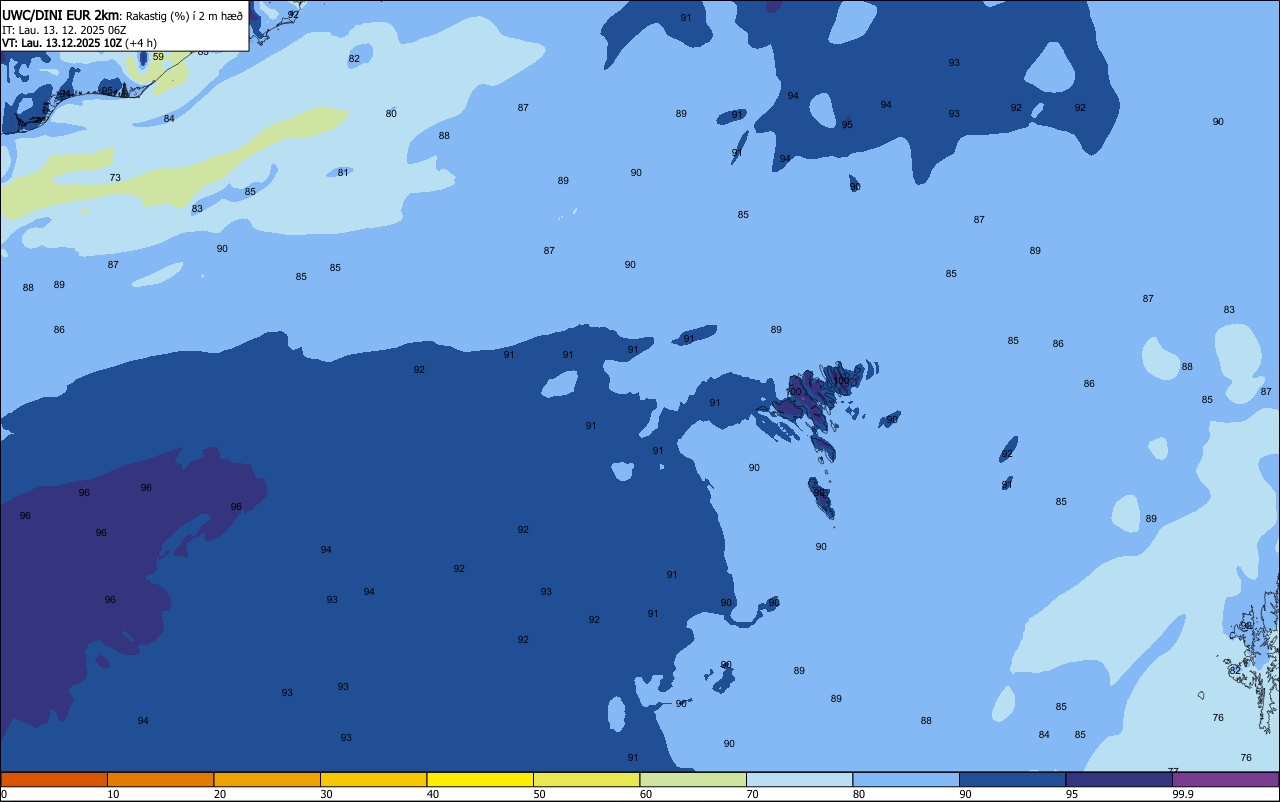Screen dimensions: 1280x802
Task: Click the 50–60 yellow-green legend segment
Action: click(x=586, y=779)
